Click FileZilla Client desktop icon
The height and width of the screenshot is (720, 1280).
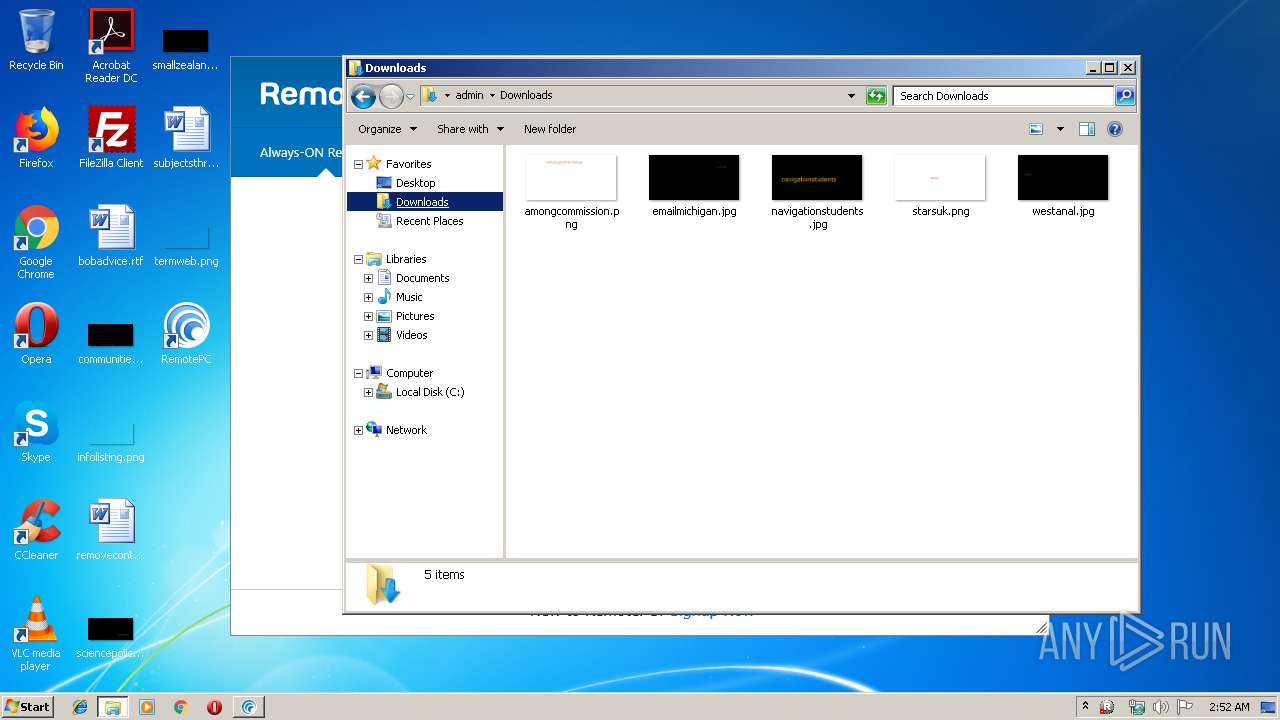point(111,138)
